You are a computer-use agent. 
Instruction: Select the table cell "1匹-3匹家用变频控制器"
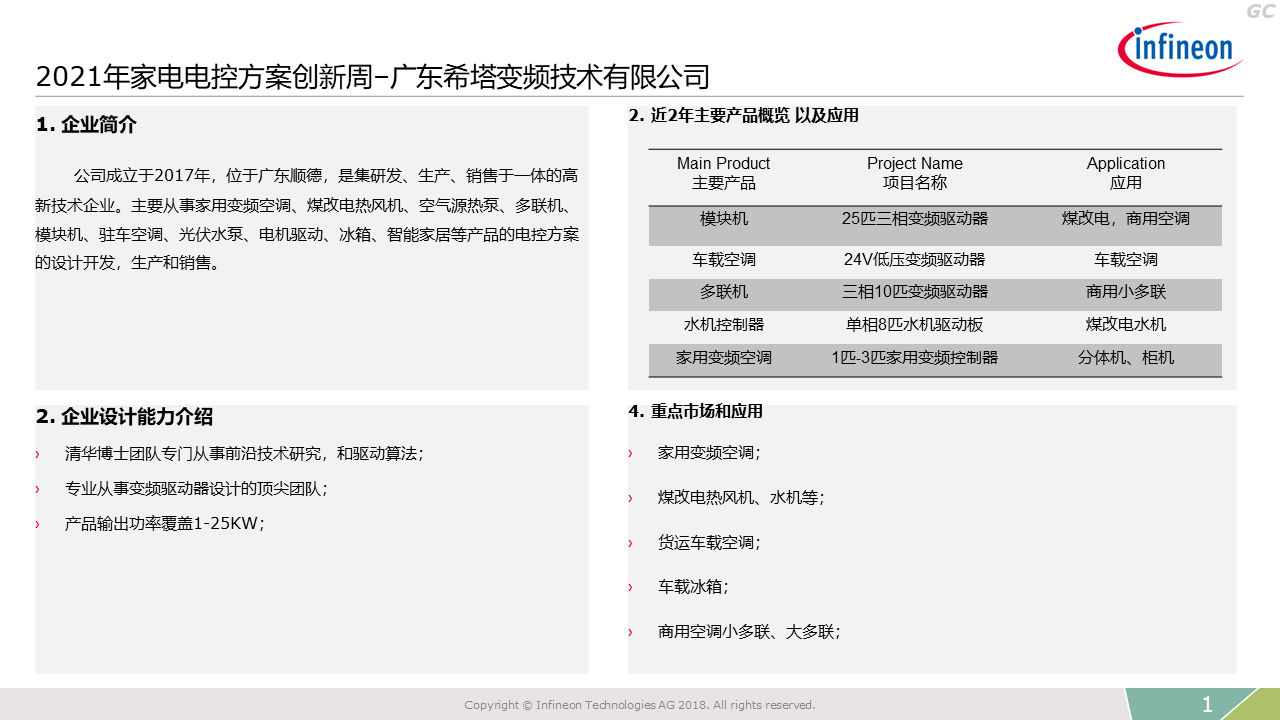[x=915, y=357]
